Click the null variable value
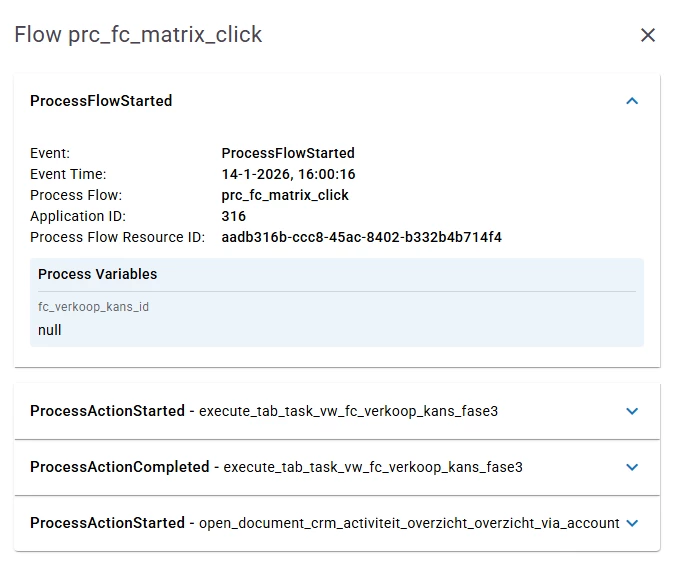 click(50, 330)
